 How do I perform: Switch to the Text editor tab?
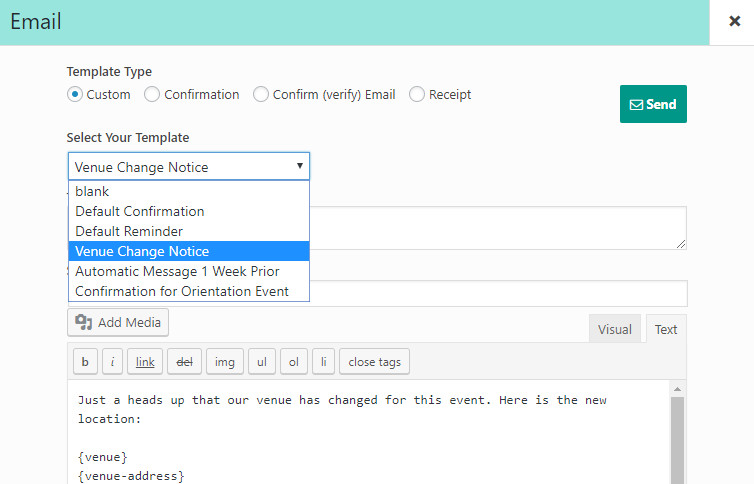tap(666, 329)
